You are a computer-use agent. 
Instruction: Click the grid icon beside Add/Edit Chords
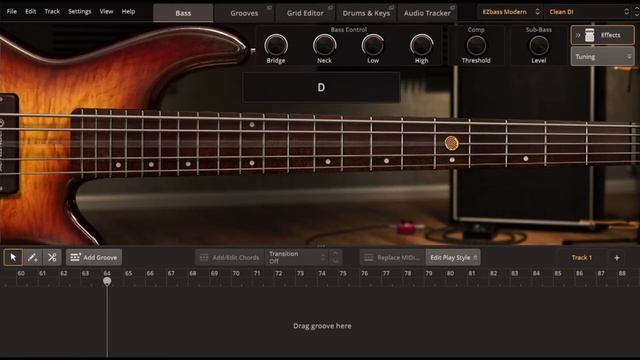tap(204, 258)
